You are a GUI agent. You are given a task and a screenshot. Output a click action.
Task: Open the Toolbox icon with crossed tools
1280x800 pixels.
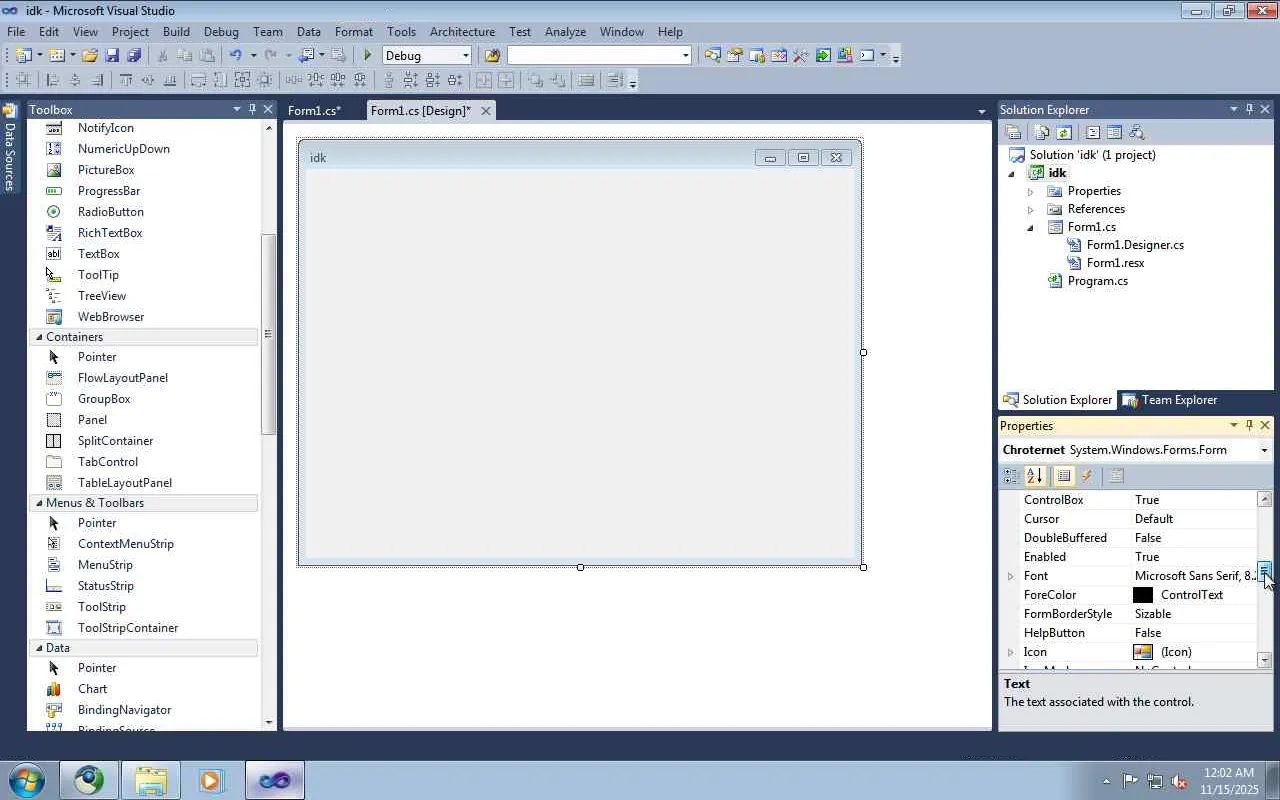[x=800, y=56]
